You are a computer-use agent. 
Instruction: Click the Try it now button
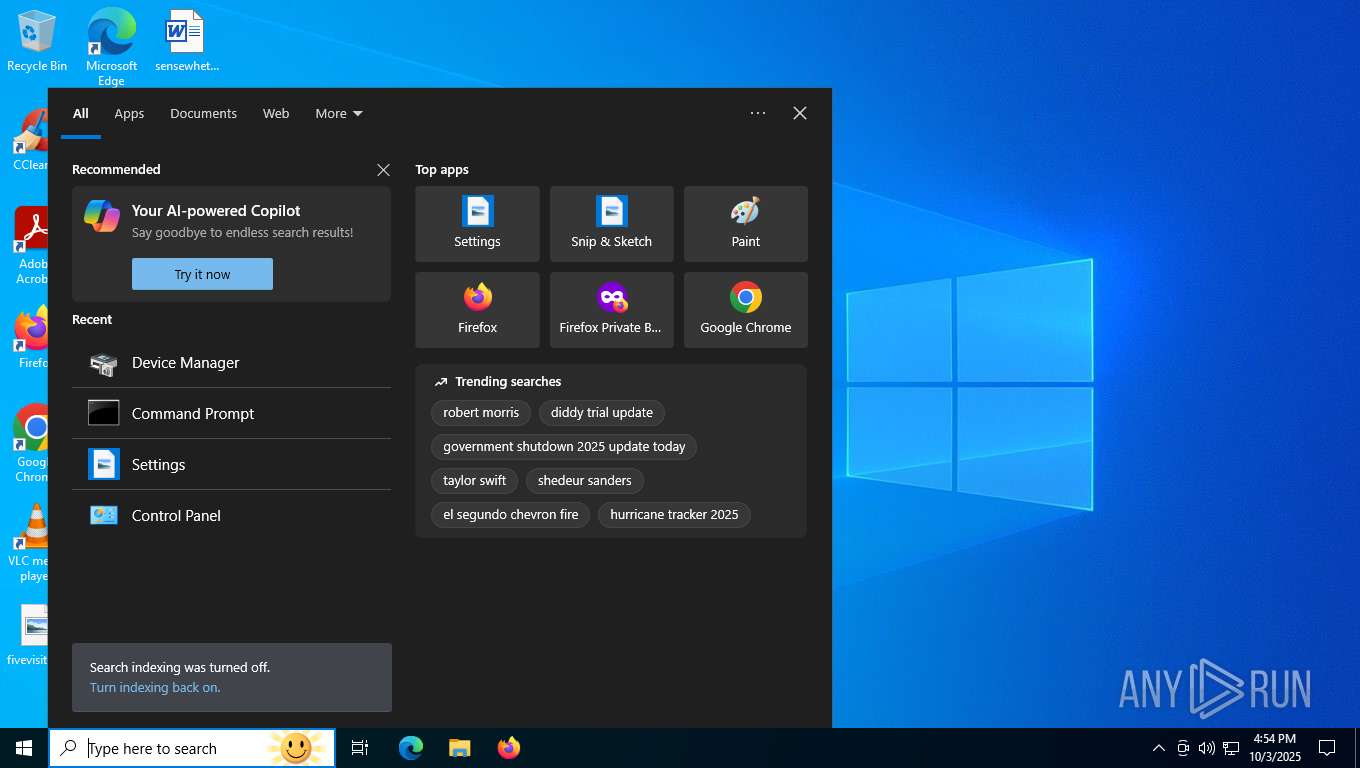pyautogui.click(x=202, y=274)
